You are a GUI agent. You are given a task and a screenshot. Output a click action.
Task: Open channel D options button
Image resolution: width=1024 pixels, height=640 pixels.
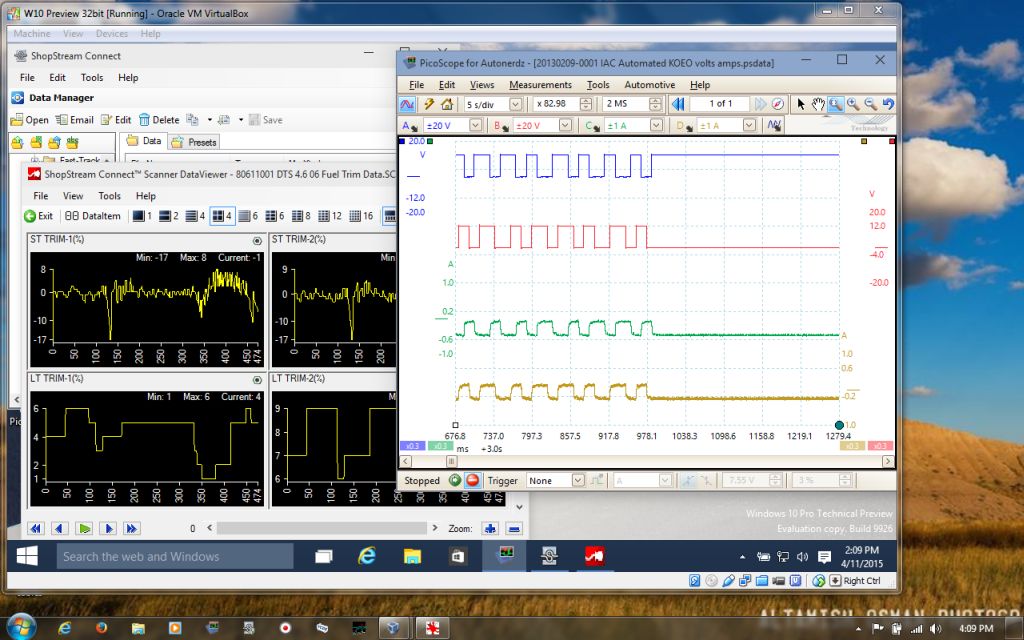tap(684, 125)
